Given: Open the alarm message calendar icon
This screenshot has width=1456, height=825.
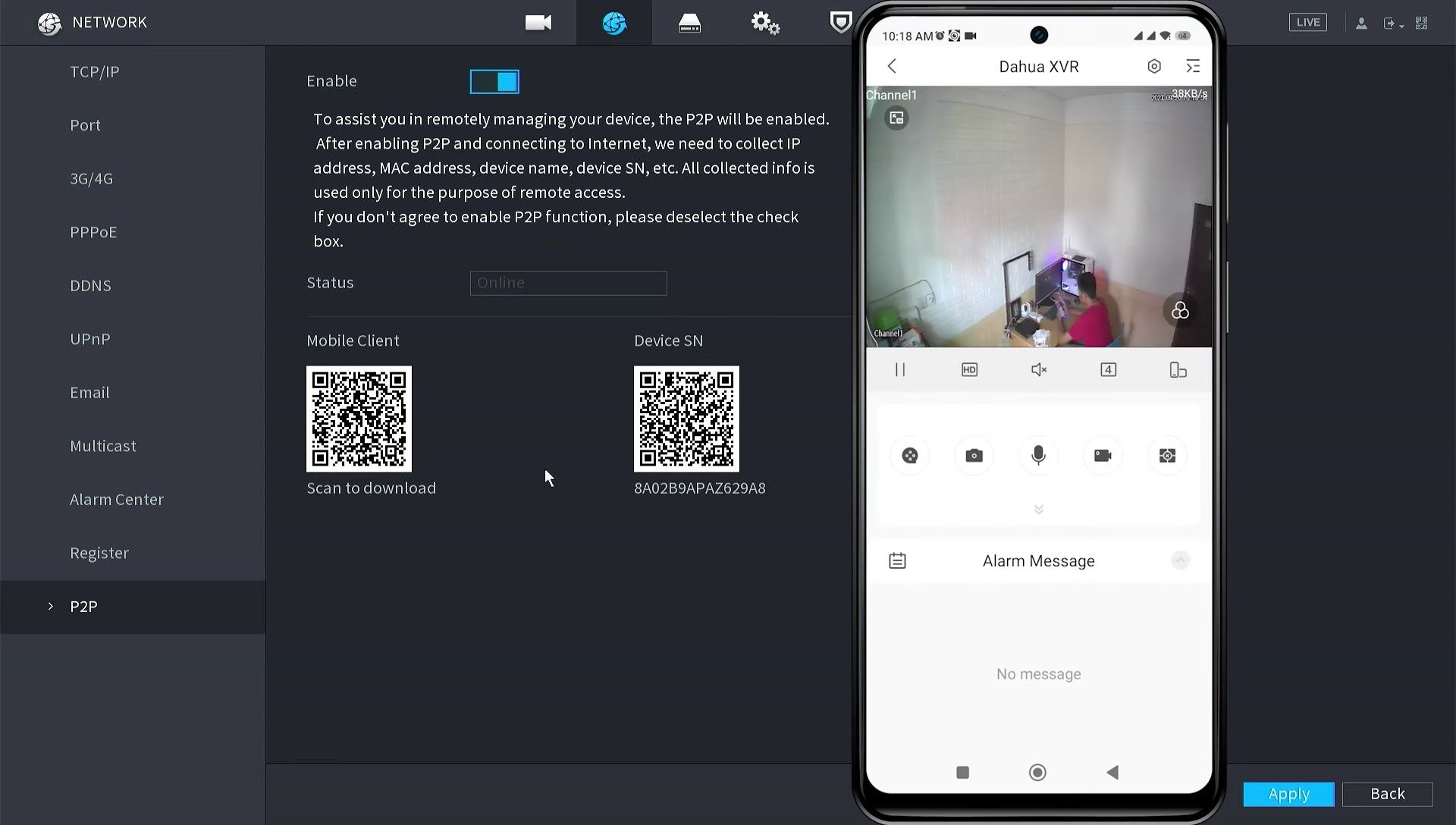Looking at the screenshot, I should click(x=897, y=561).
